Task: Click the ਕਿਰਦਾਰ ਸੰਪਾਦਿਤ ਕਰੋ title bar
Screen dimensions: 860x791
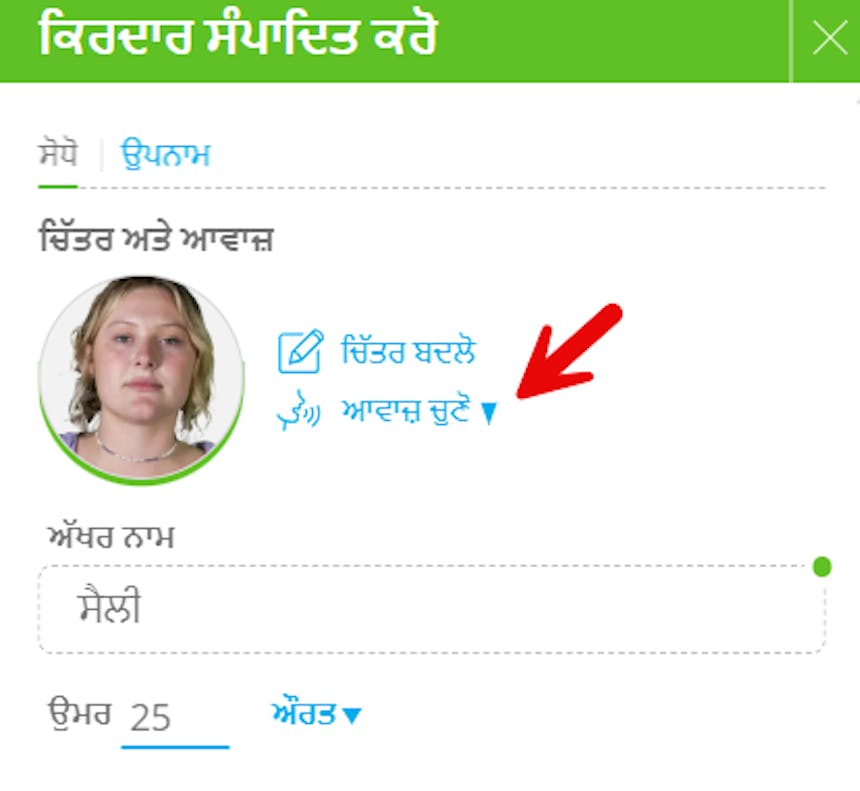Action: pyautogui.click(x=394, y=41)
